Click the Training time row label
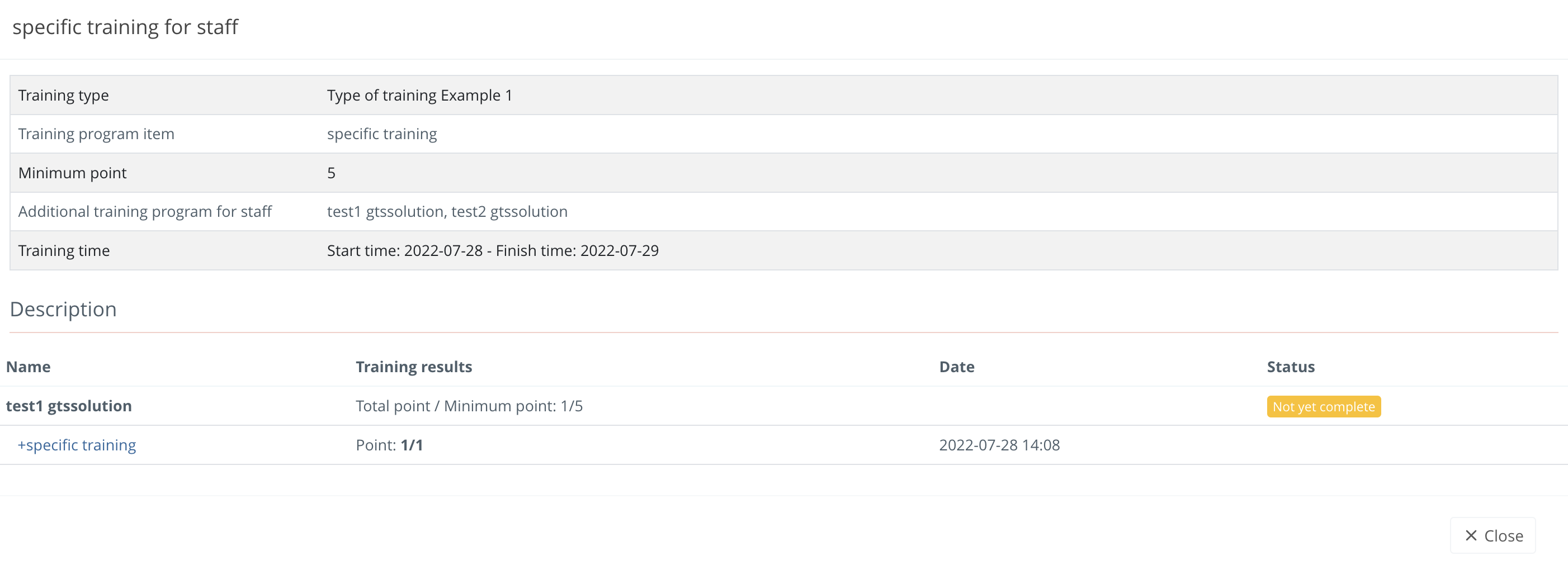 pos(64,250)
